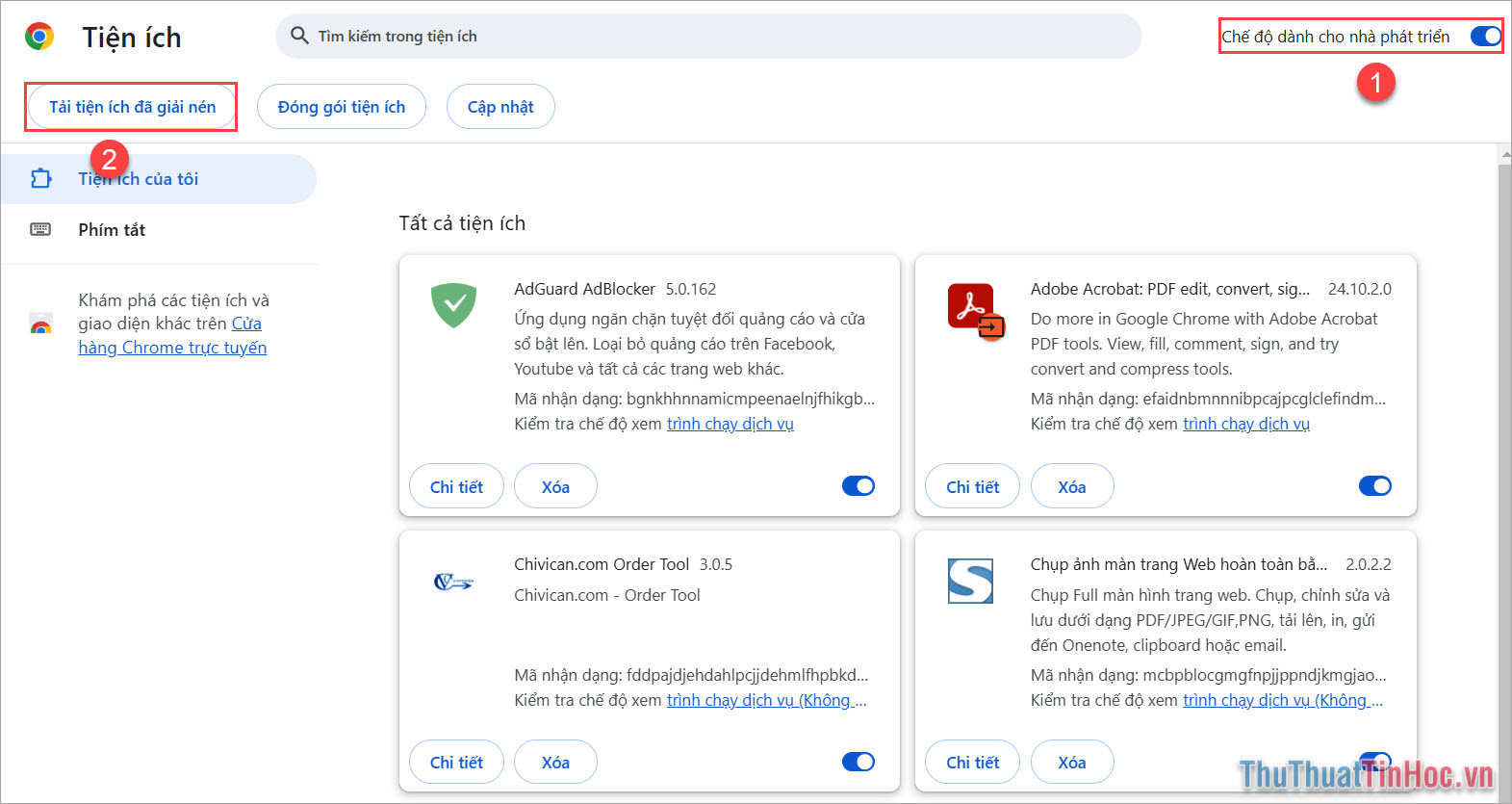This screenshot has width=1512, height=804.
Task: Open the Tiện ích của tôi section
Action: 139,179
